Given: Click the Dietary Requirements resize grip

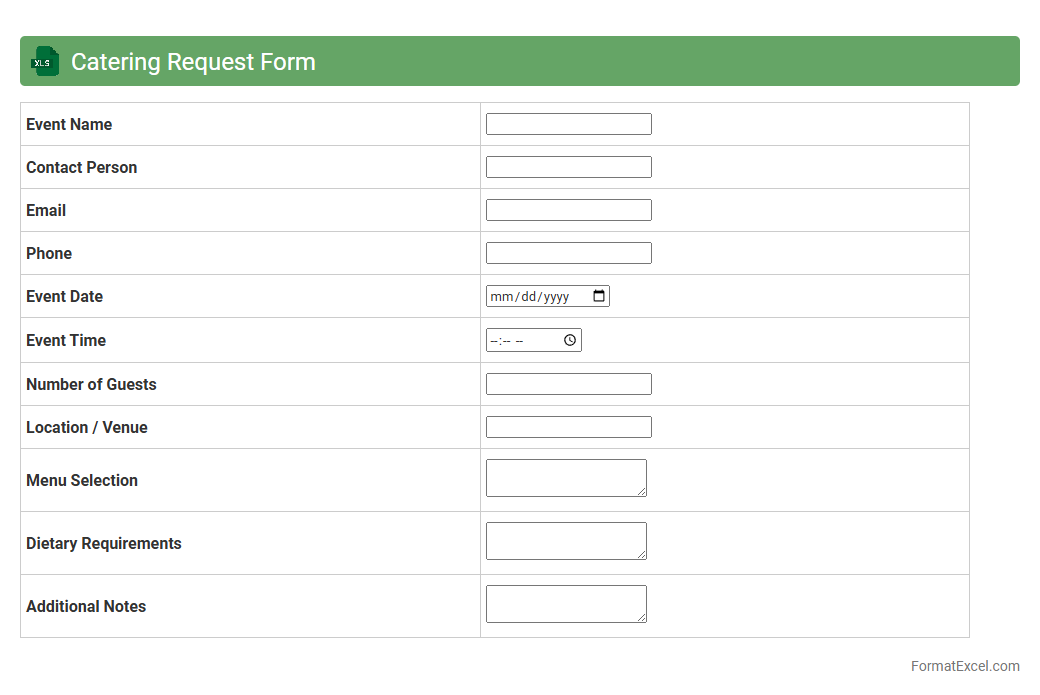Looking at the screenshot, I should (x=642, y=555).
